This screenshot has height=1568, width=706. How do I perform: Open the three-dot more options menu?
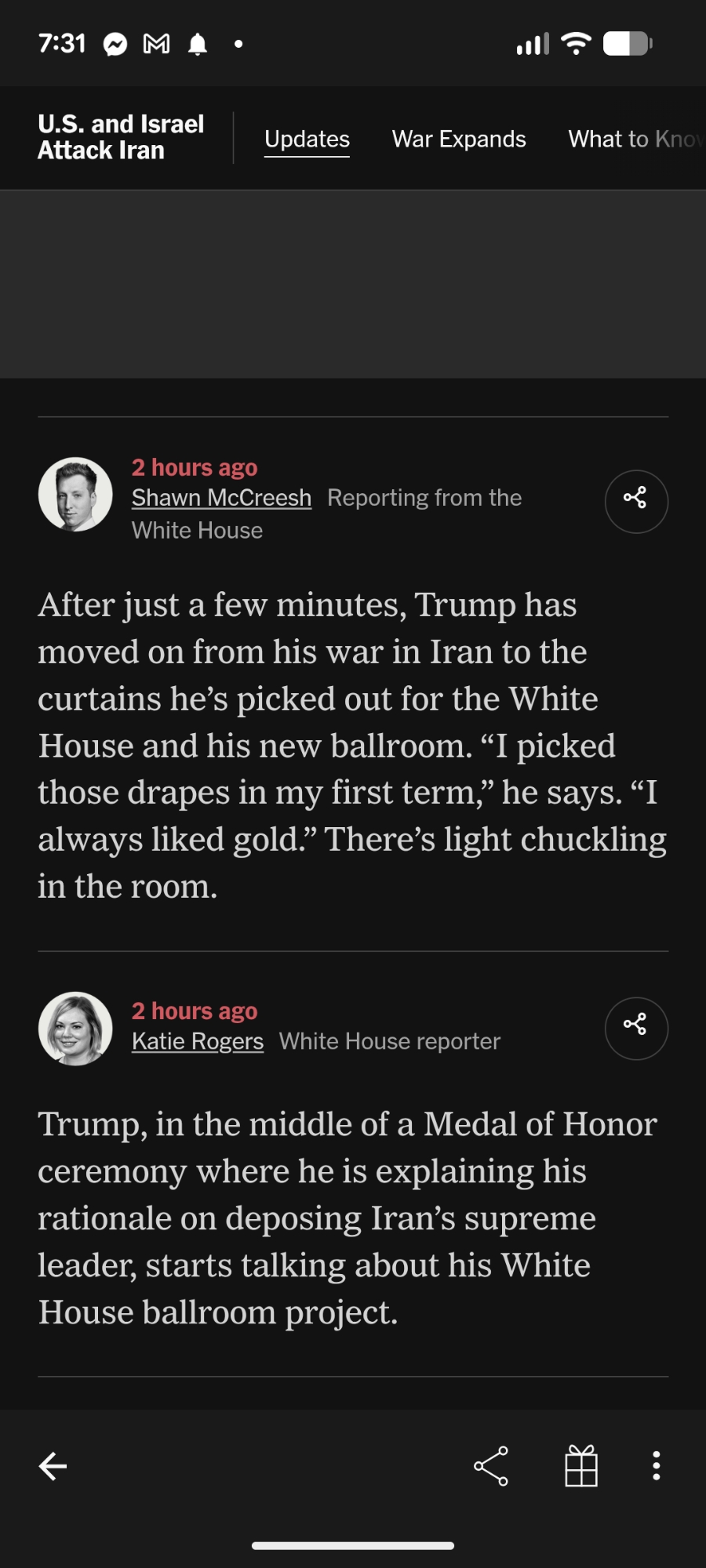tap(656, 1465)
